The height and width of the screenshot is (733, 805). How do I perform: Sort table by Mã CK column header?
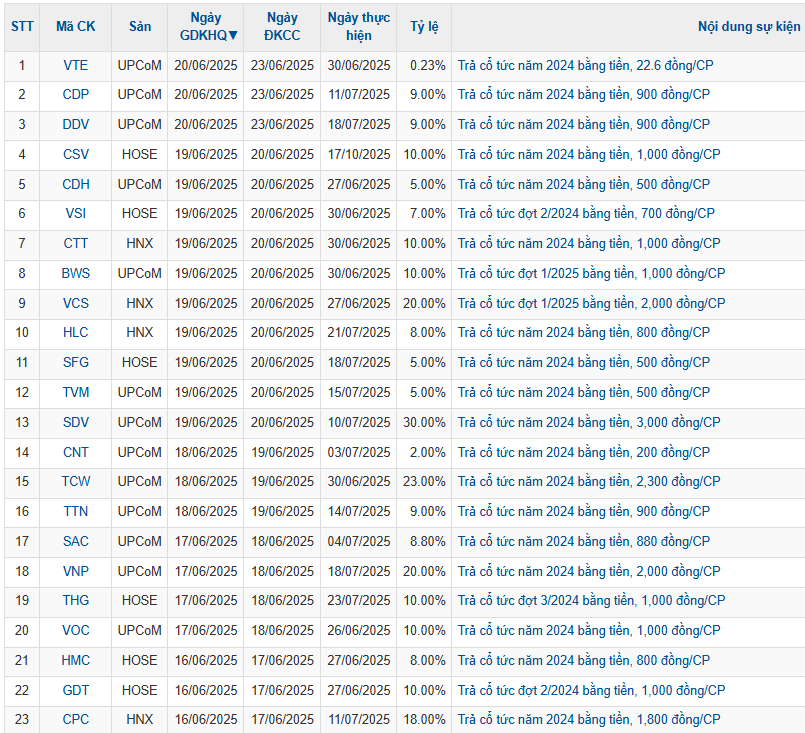pyautogui.click(x=75, y=27)
